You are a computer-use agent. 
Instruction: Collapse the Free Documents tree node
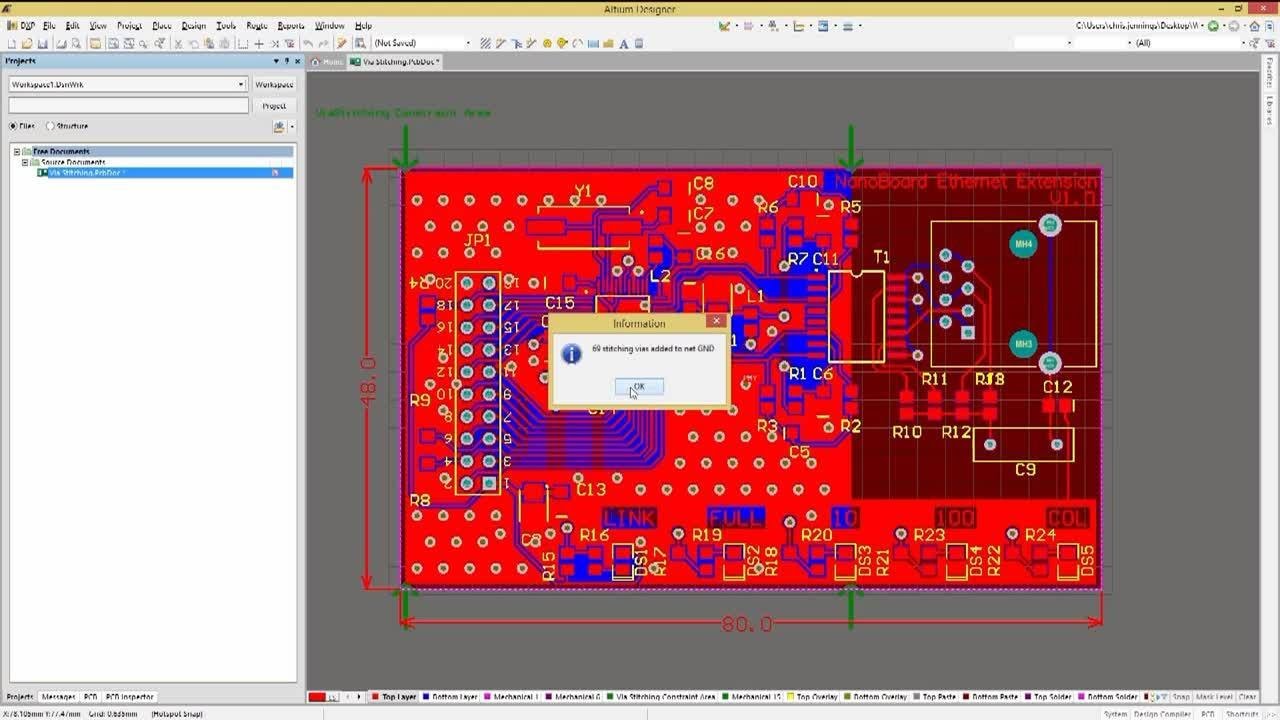17,152
